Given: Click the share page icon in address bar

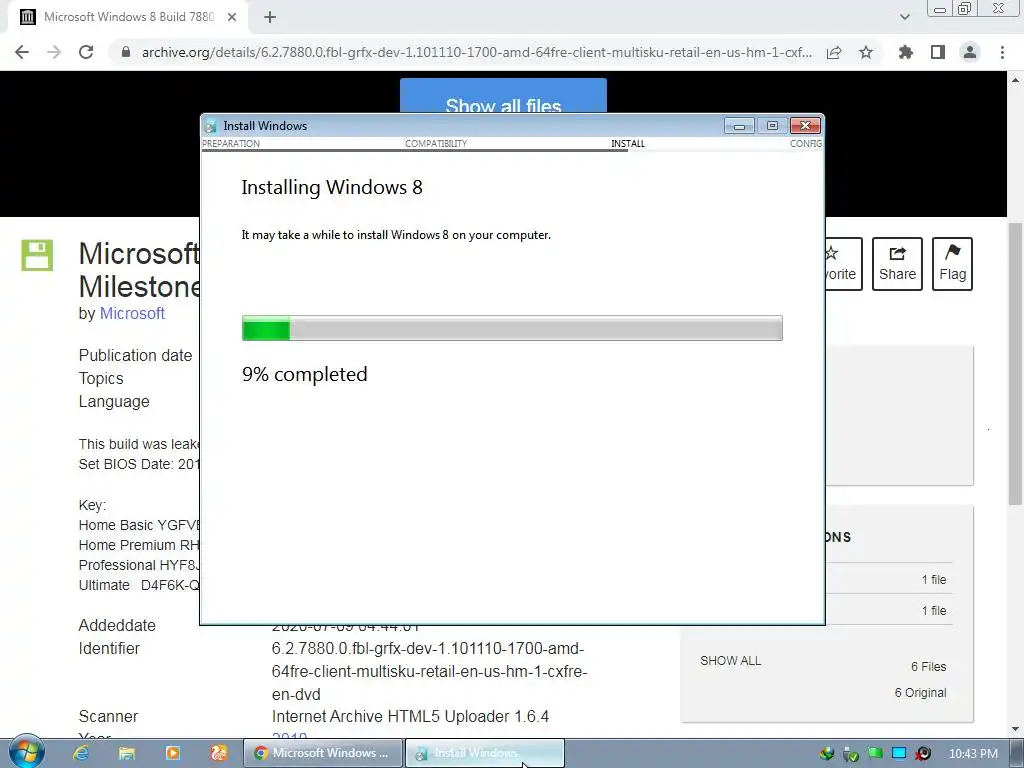Looking at the screenshot, I should click(834, 52).
